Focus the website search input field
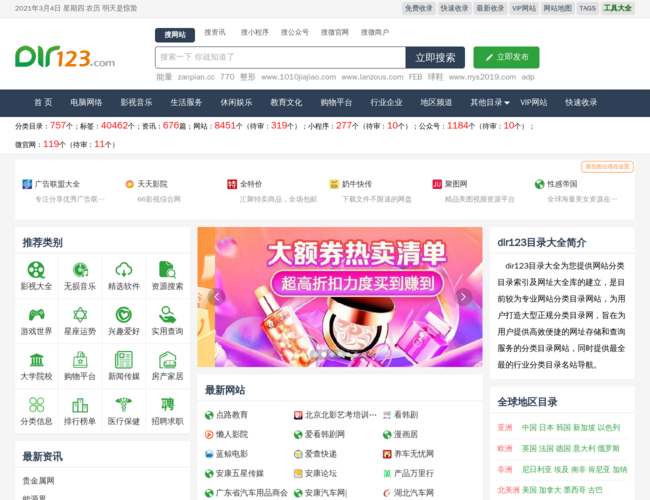650x500 pixels. coord(280,57)
